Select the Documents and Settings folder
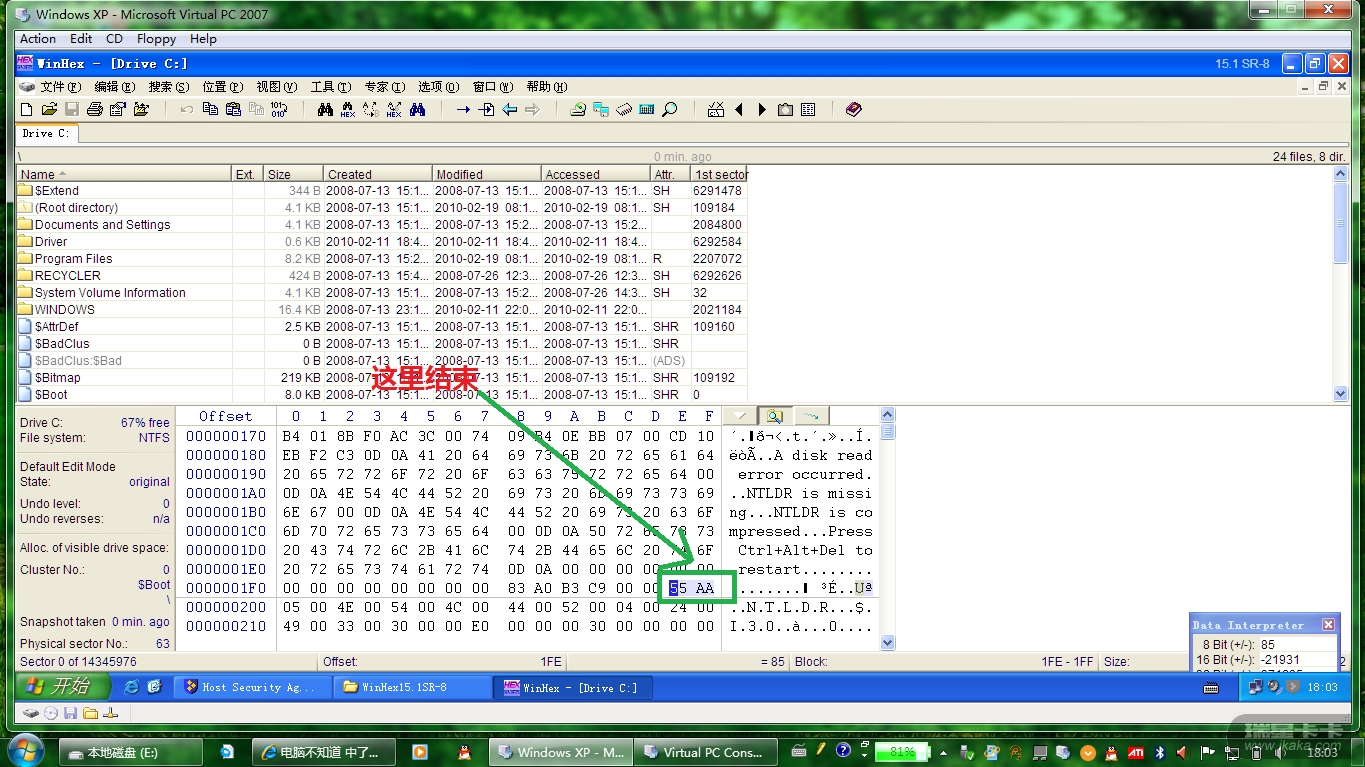 tap(382, 225)
